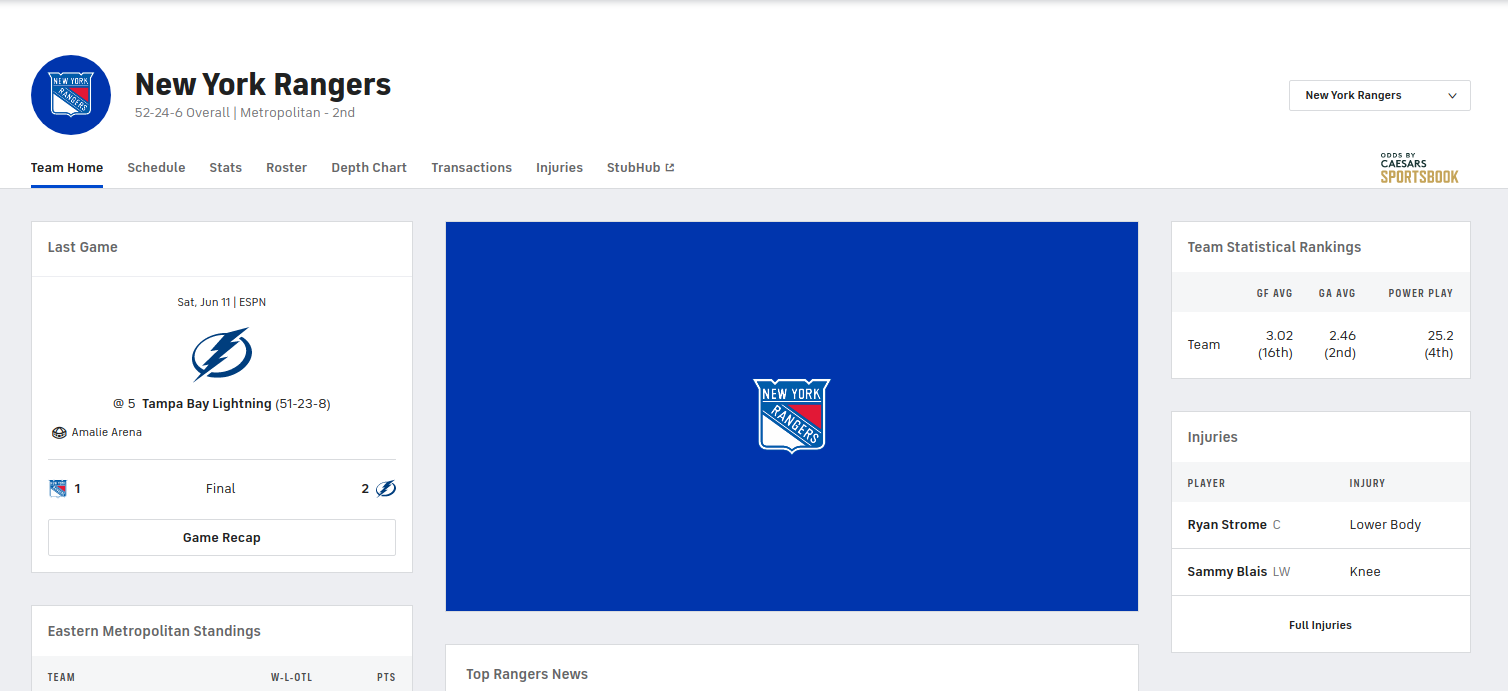
Task: Click the 25.2 (4th) power play value
Action: click(1439, 344)
